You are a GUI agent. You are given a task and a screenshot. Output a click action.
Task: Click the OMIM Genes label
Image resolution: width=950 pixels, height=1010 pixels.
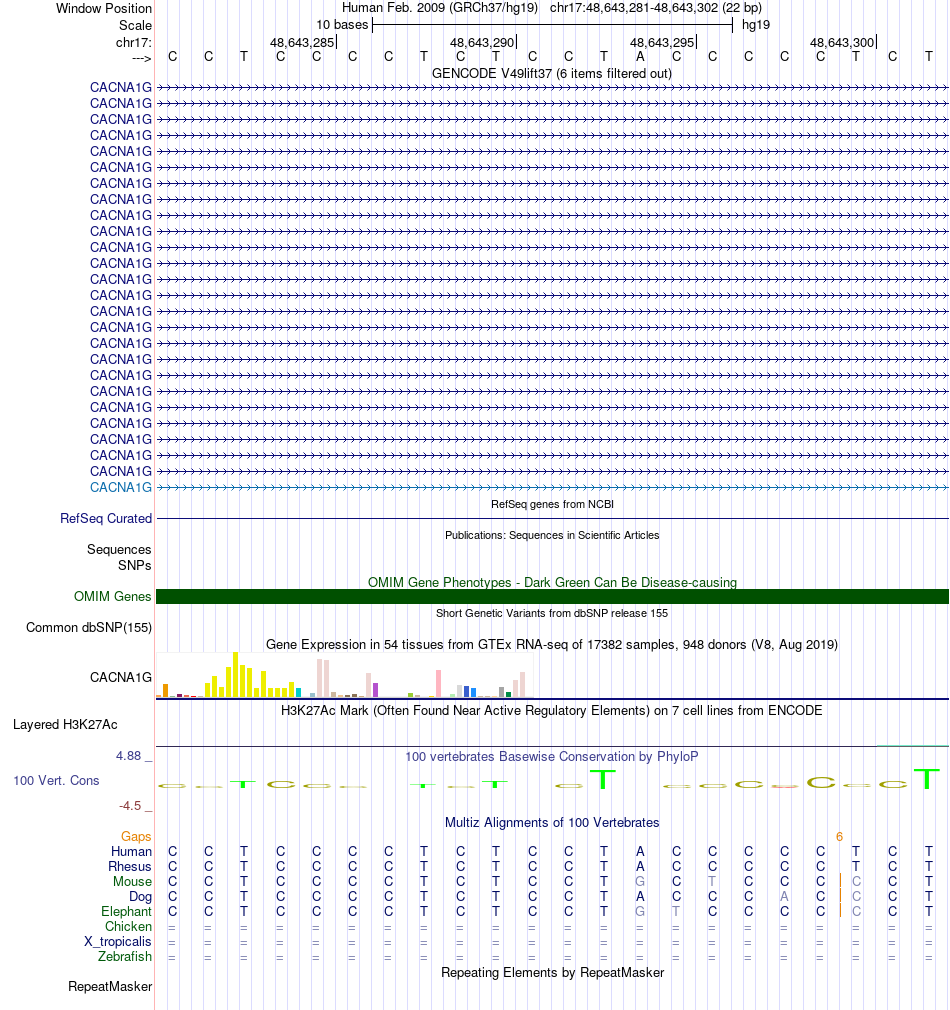click(113, 596)
